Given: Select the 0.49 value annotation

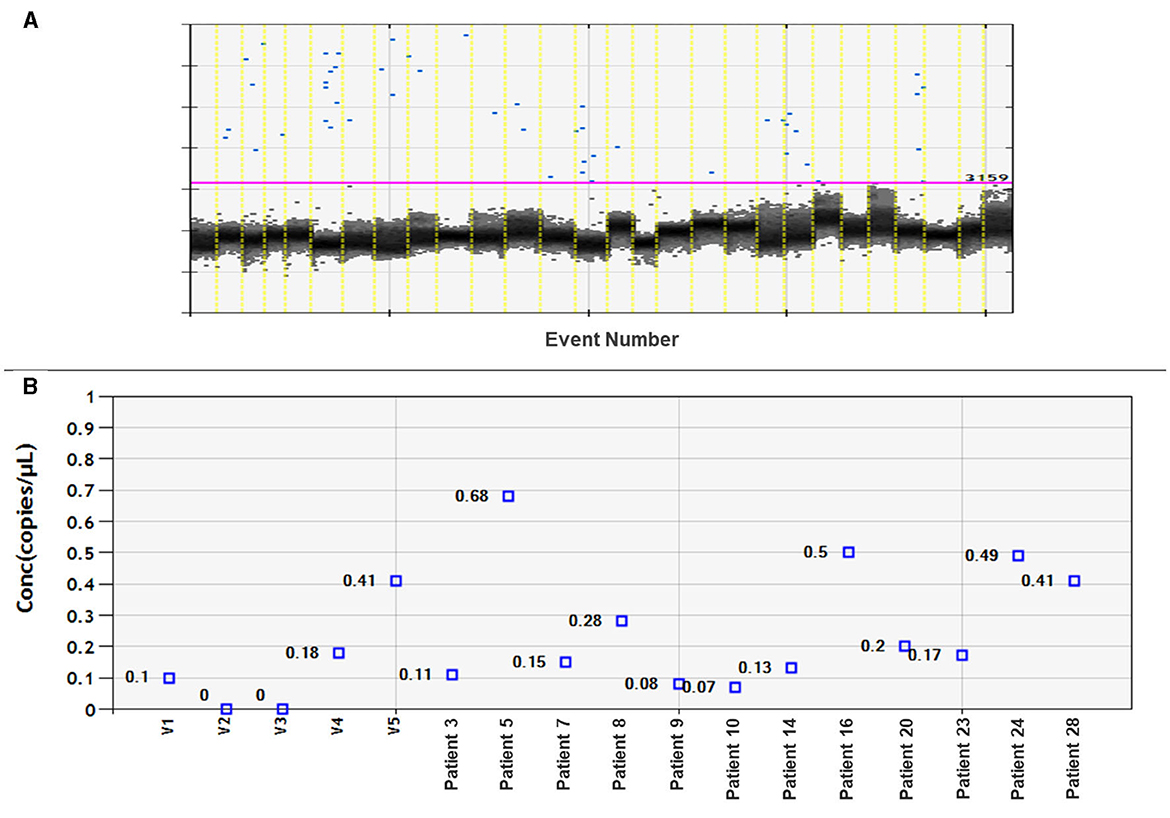Looking at the screenshot, I should [981, 556].
